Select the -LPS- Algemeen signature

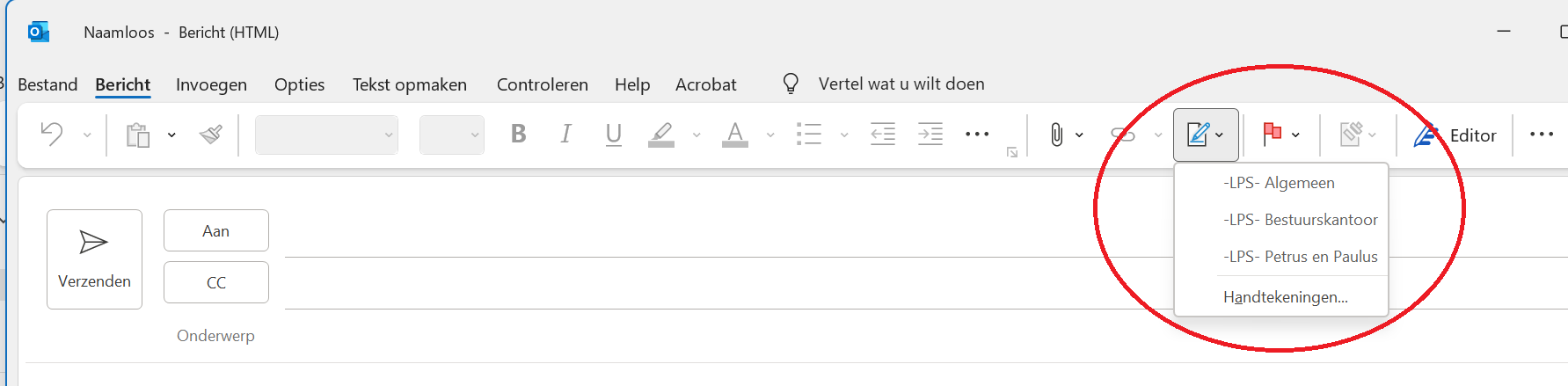tap(1279, 183)
